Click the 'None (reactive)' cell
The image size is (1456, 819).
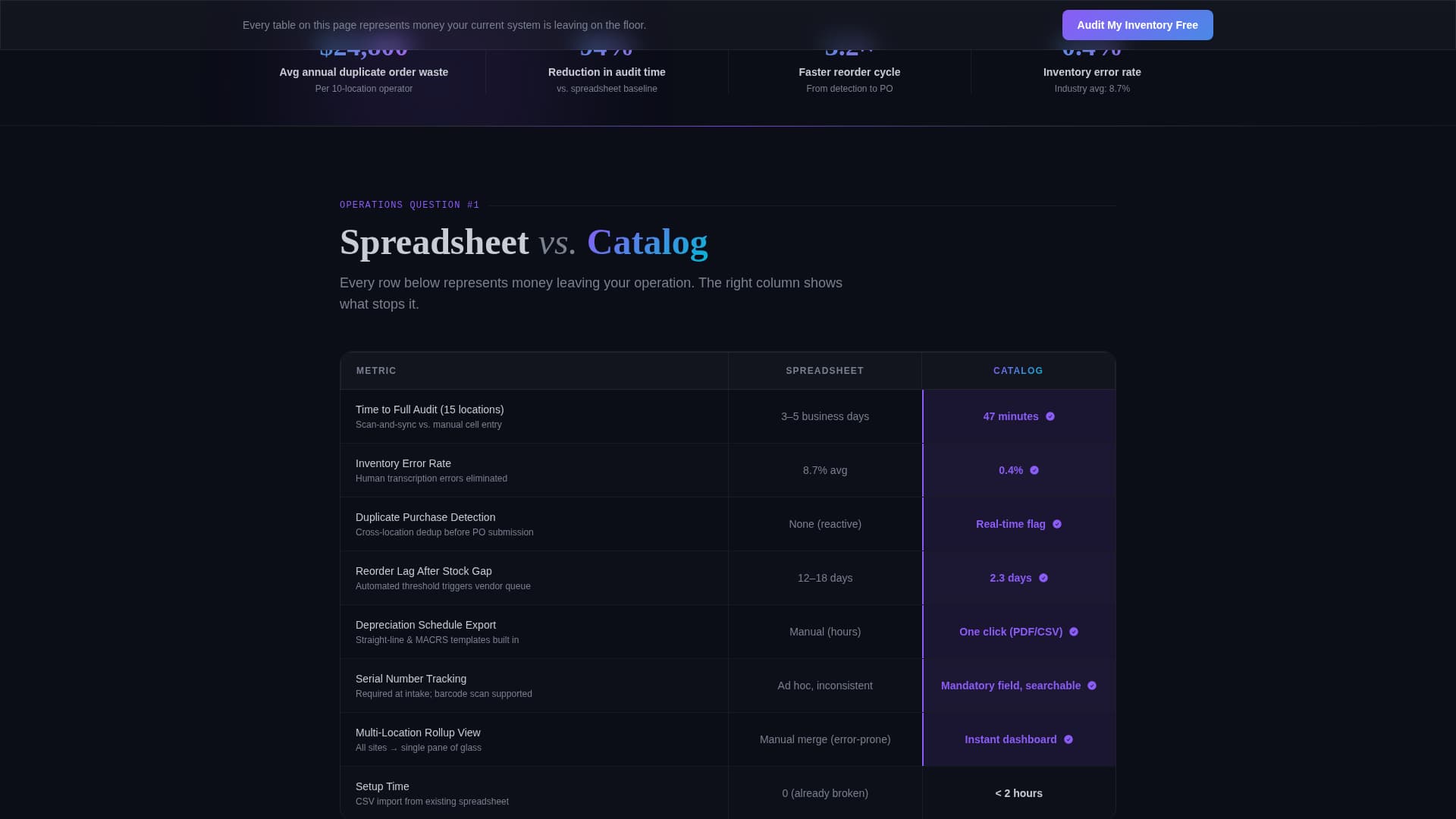(825, 524)
